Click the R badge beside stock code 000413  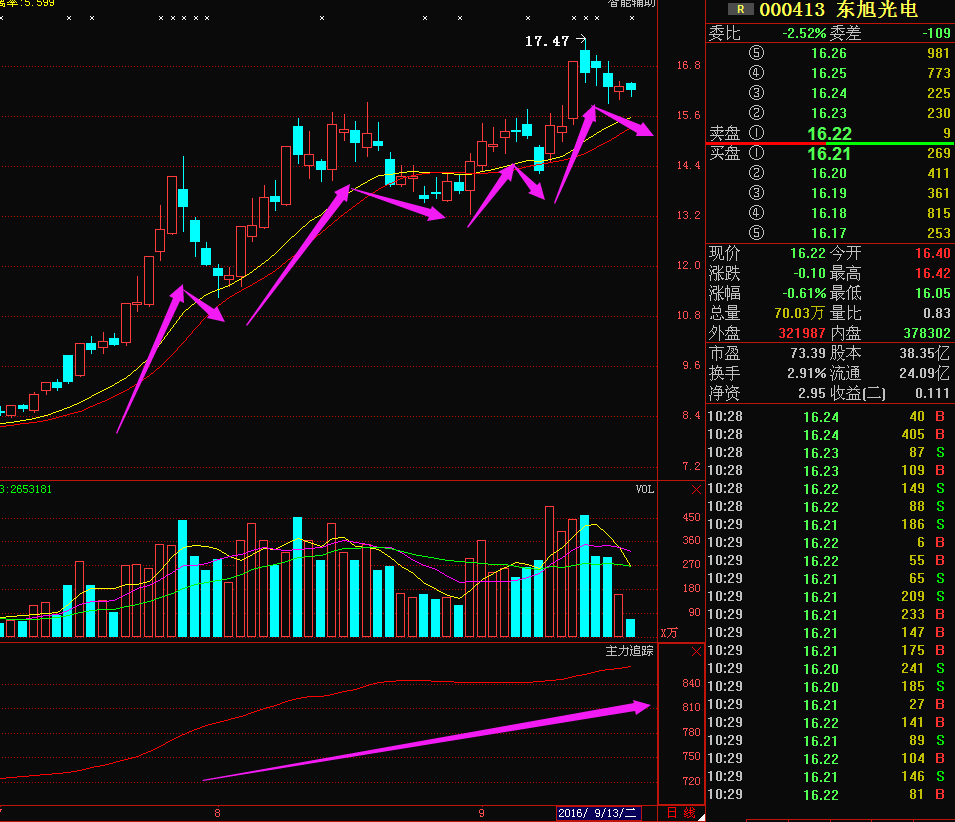coord(740,10)
